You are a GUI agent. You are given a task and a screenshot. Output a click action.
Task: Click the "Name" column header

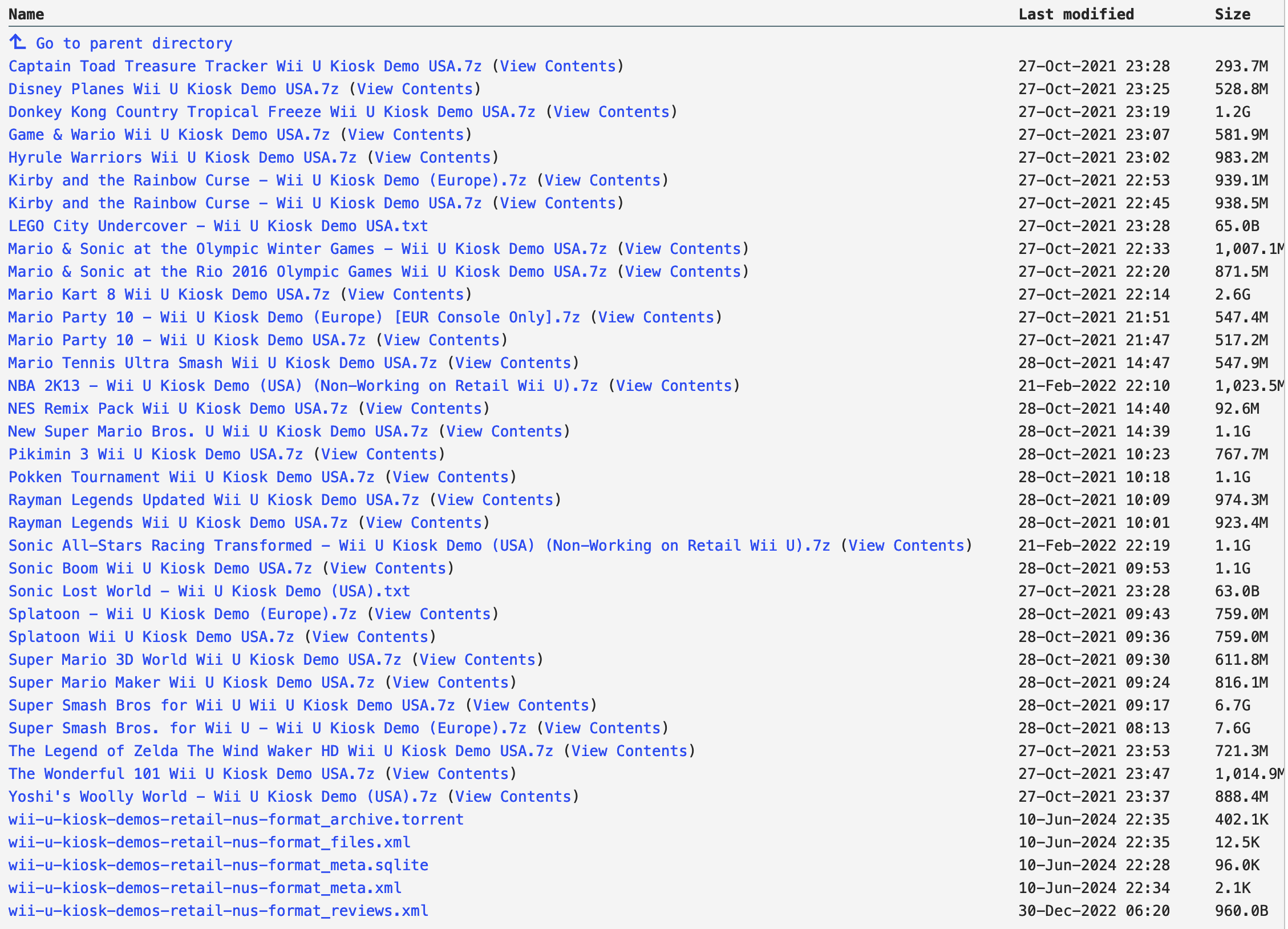click(26, 14)
